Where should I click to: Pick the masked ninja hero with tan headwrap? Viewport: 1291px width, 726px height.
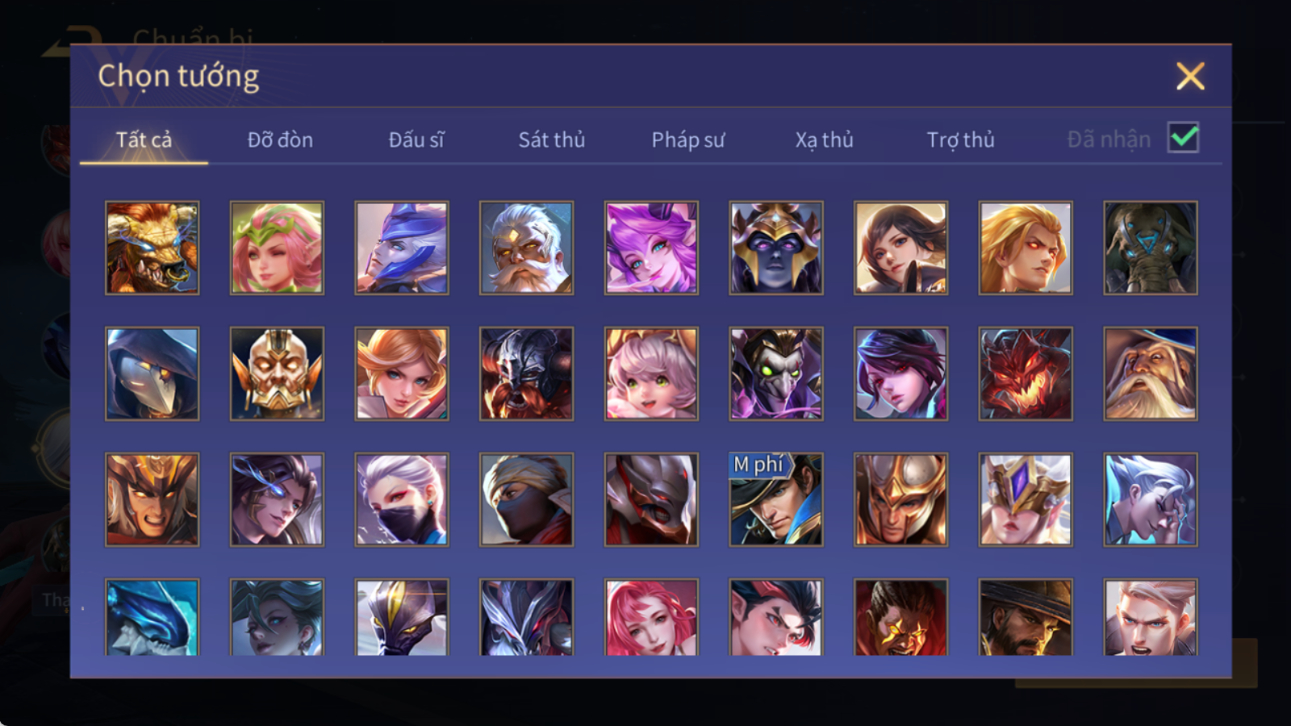coord(526,500)
